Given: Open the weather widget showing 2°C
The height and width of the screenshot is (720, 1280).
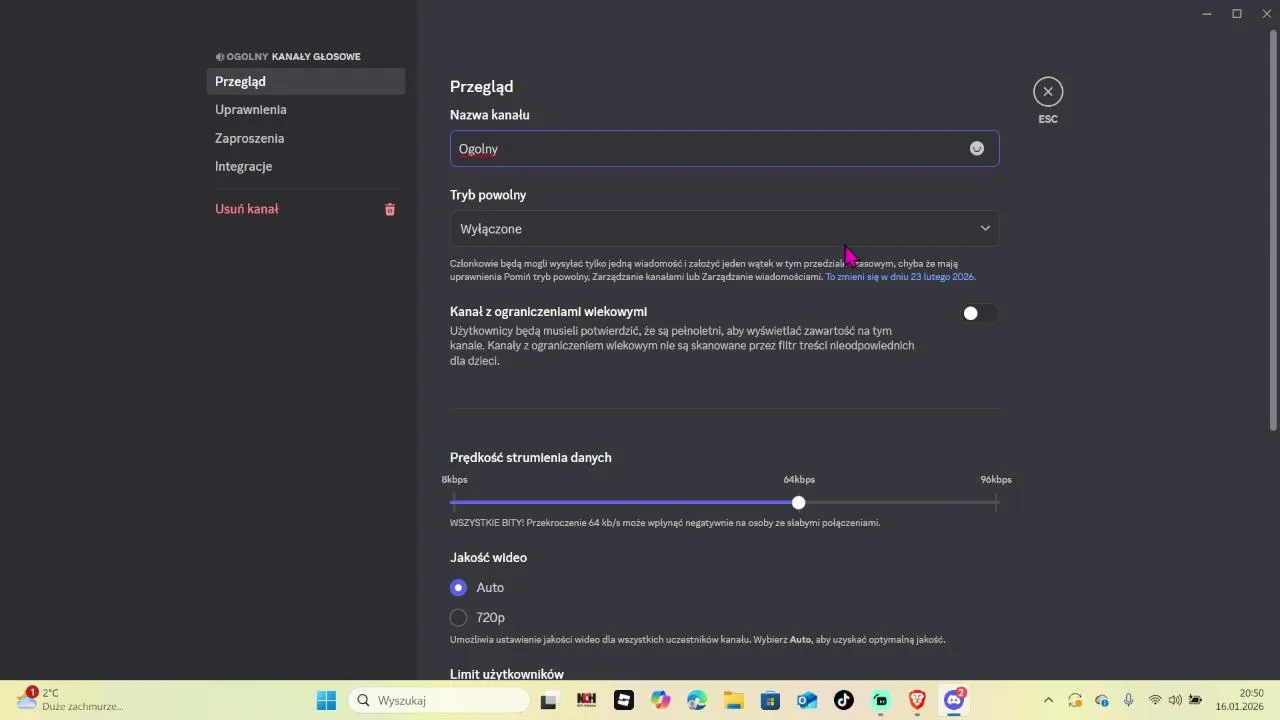Looking at the screenshot, I should pyautogui.click(x=70, y=700).
